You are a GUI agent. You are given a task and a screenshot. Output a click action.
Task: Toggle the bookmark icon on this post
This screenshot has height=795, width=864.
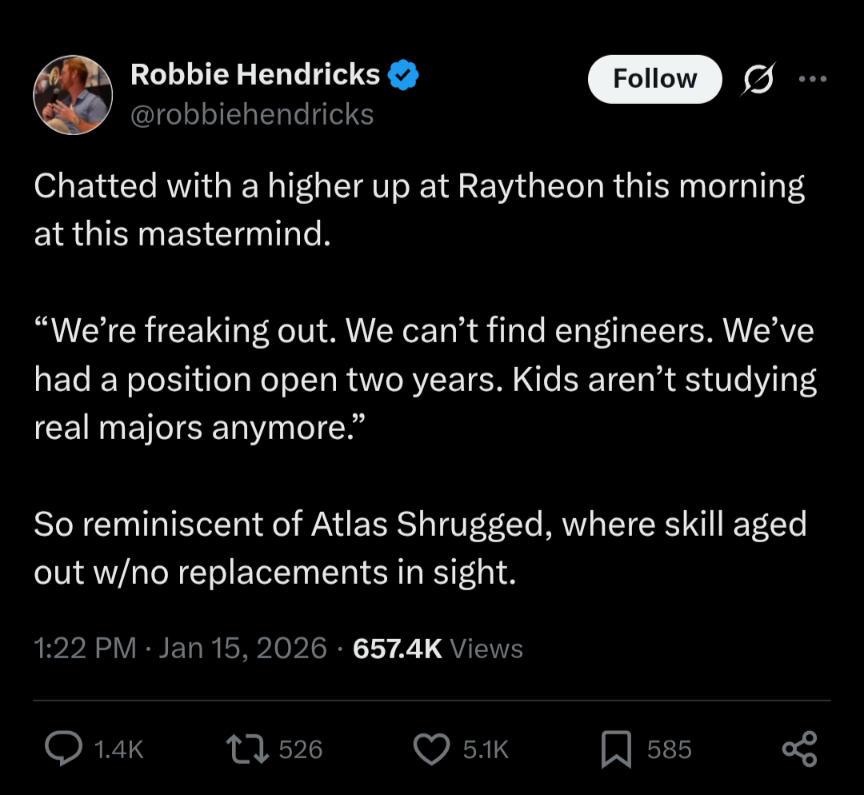click(615, 749)
